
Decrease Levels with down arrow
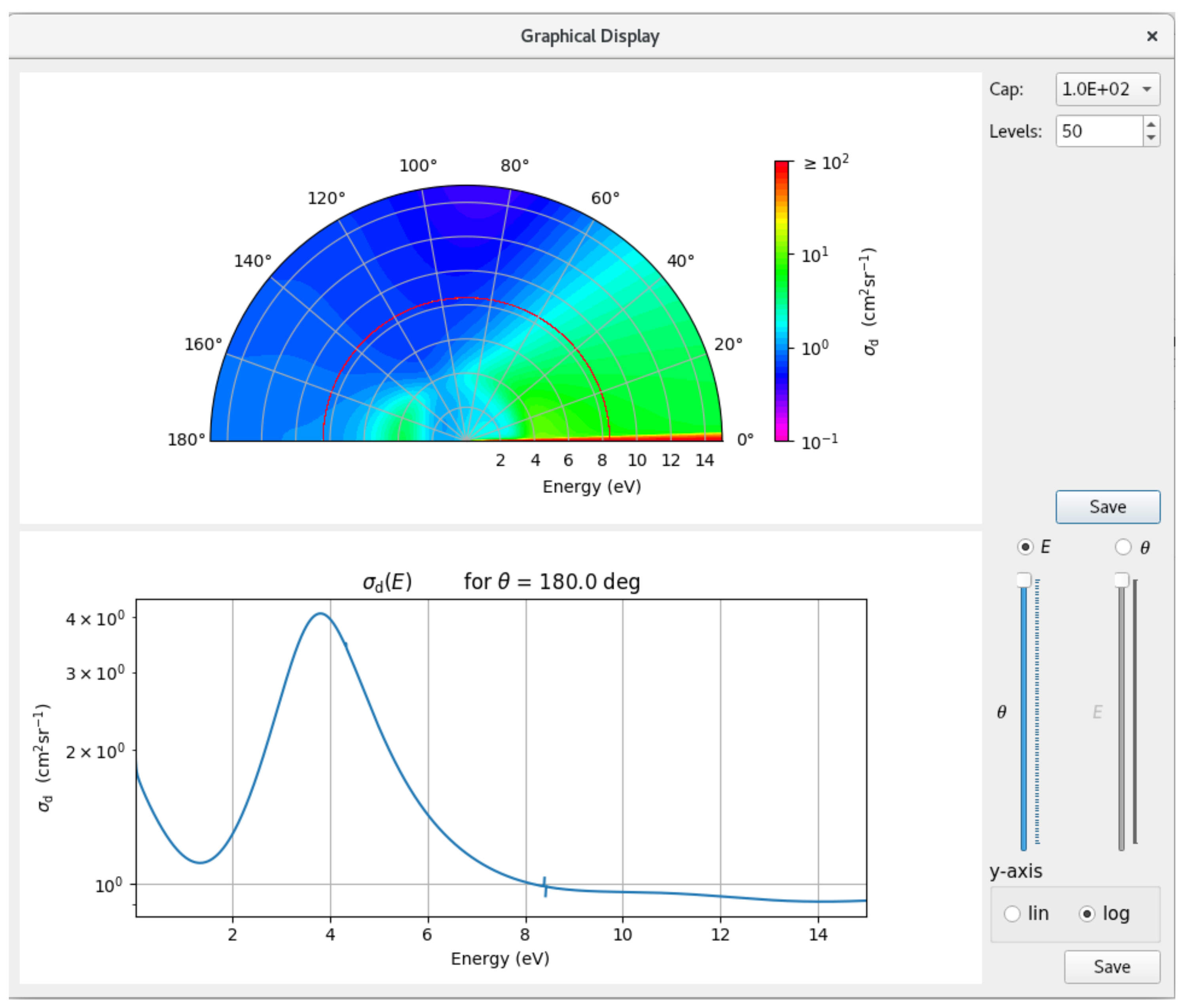(x=1151, y=138)
